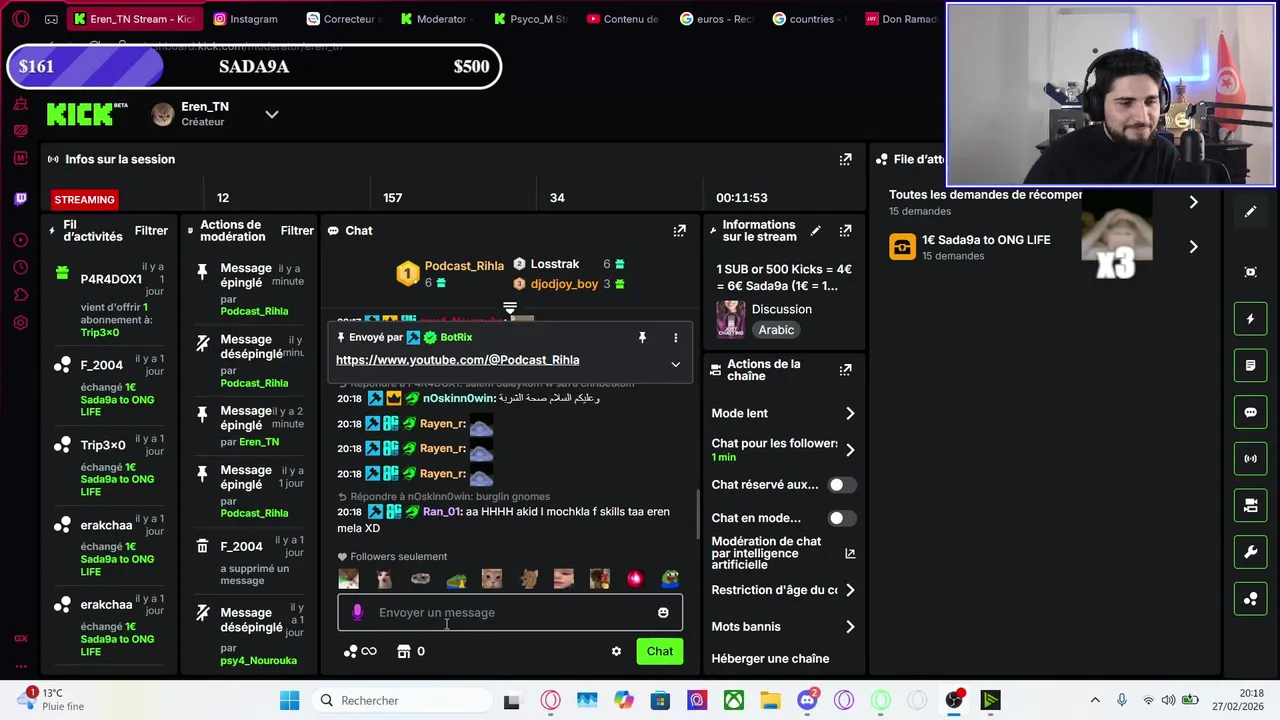Switch to the euros search browser tab

(x=716, y=19)
